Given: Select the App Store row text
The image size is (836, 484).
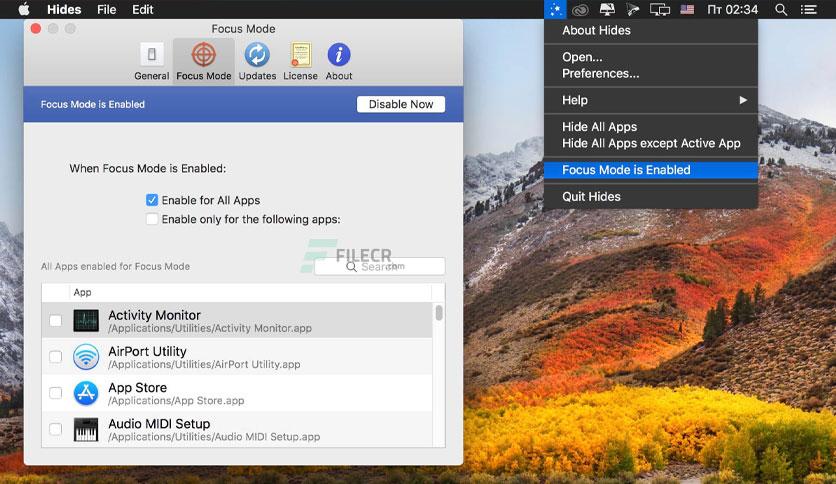Looking at the screenshot, I should [176, 394].
